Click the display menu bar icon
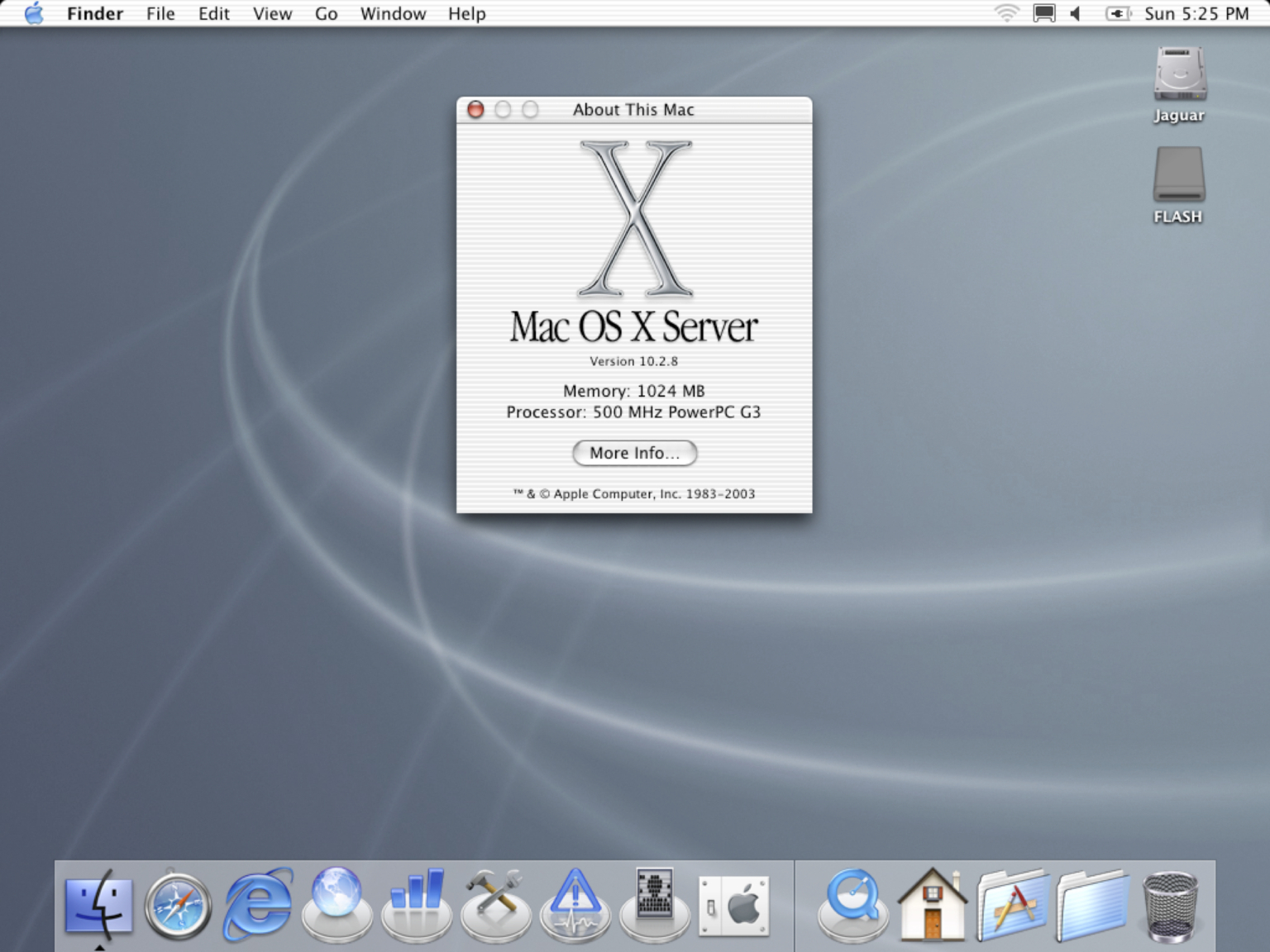This screenshot has height=952, width=1270. click(1044, 13)
